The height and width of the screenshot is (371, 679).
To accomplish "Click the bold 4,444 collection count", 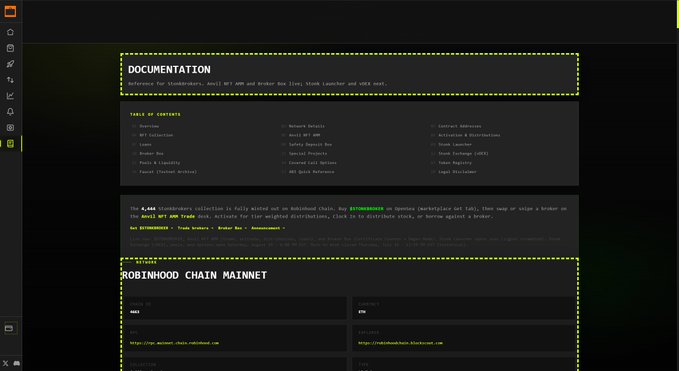I will coord(148,209).
